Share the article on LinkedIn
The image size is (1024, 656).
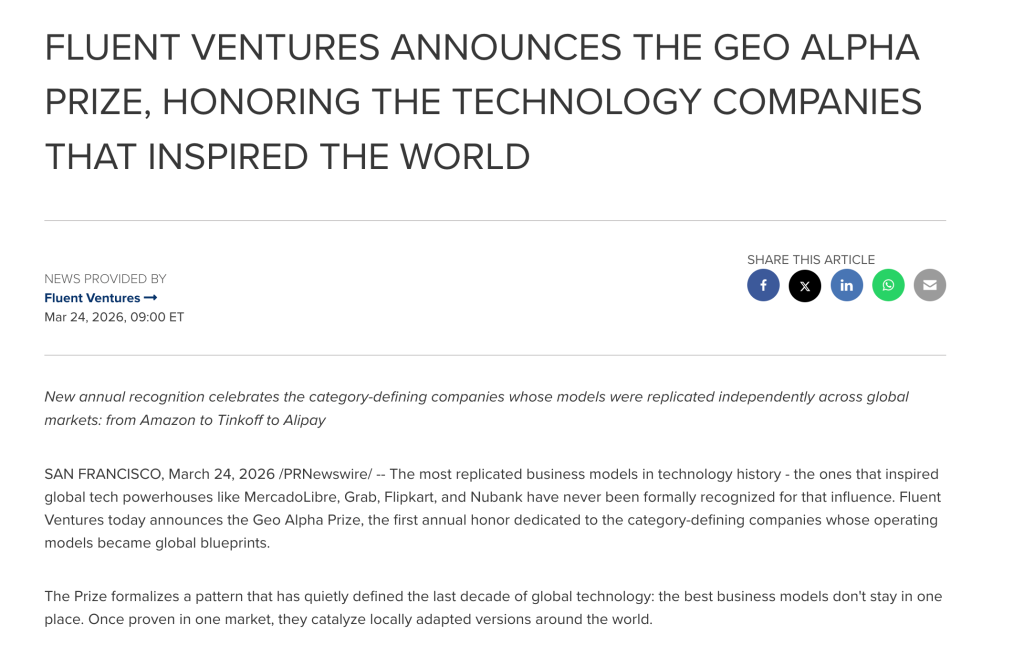coord(846,286)
